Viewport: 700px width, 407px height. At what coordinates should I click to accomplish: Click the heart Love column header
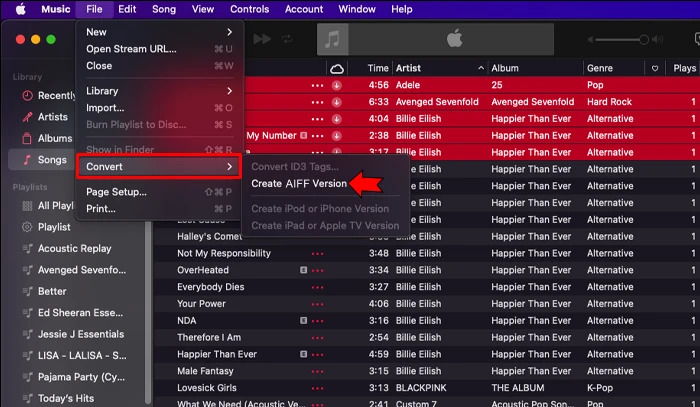coord(655,68)
